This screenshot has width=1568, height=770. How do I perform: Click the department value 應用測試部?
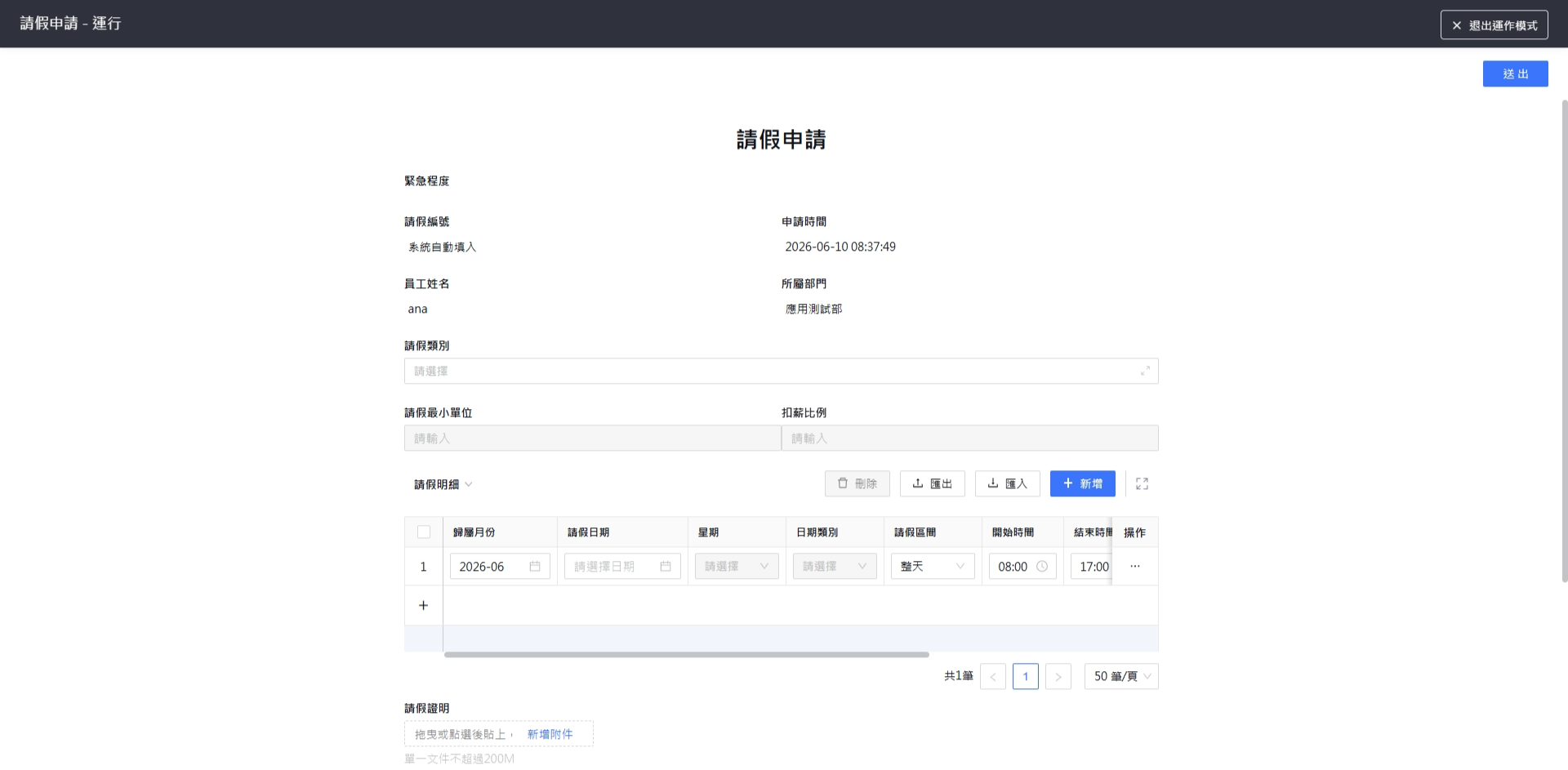click(x=813, y=309)
